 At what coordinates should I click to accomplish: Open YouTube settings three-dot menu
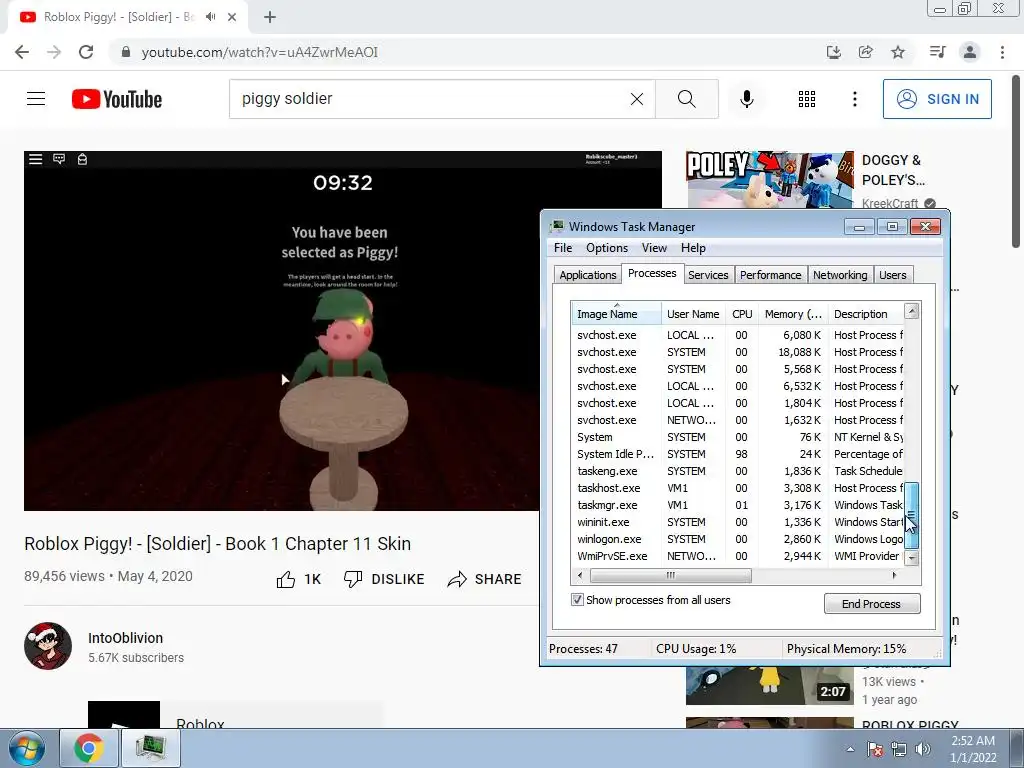[x=854, y=99]
